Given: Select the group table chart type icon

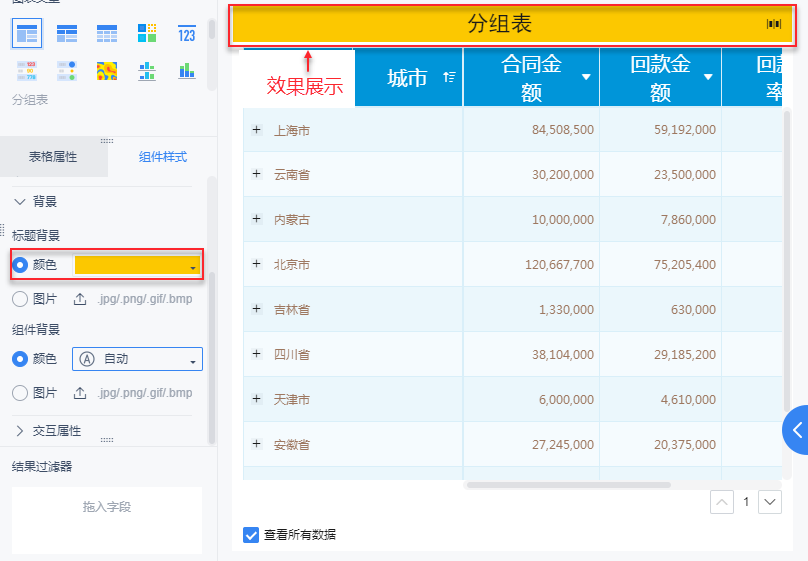Looking at the screenshot, I should coord(27,33).
